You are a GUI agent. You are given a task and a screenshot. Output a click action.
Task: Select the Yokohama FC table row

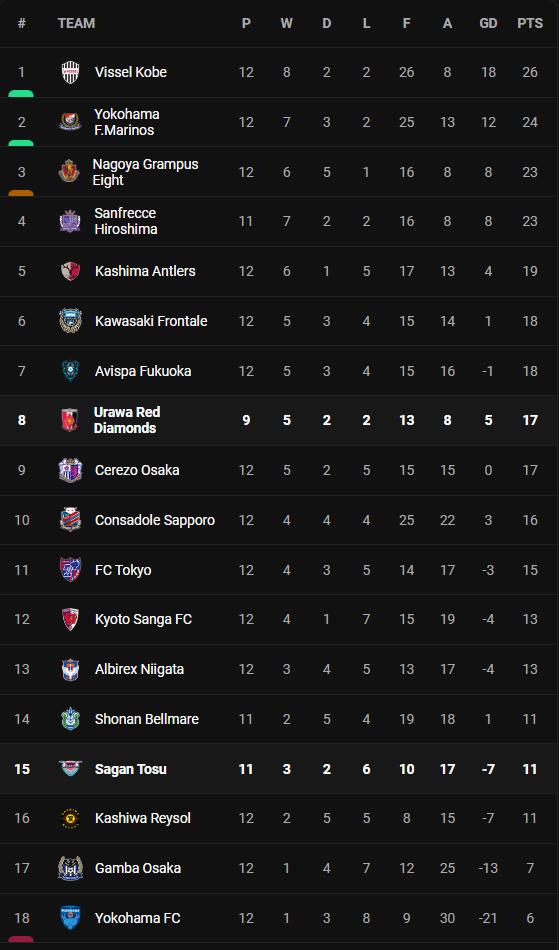(x=279, y=918)
